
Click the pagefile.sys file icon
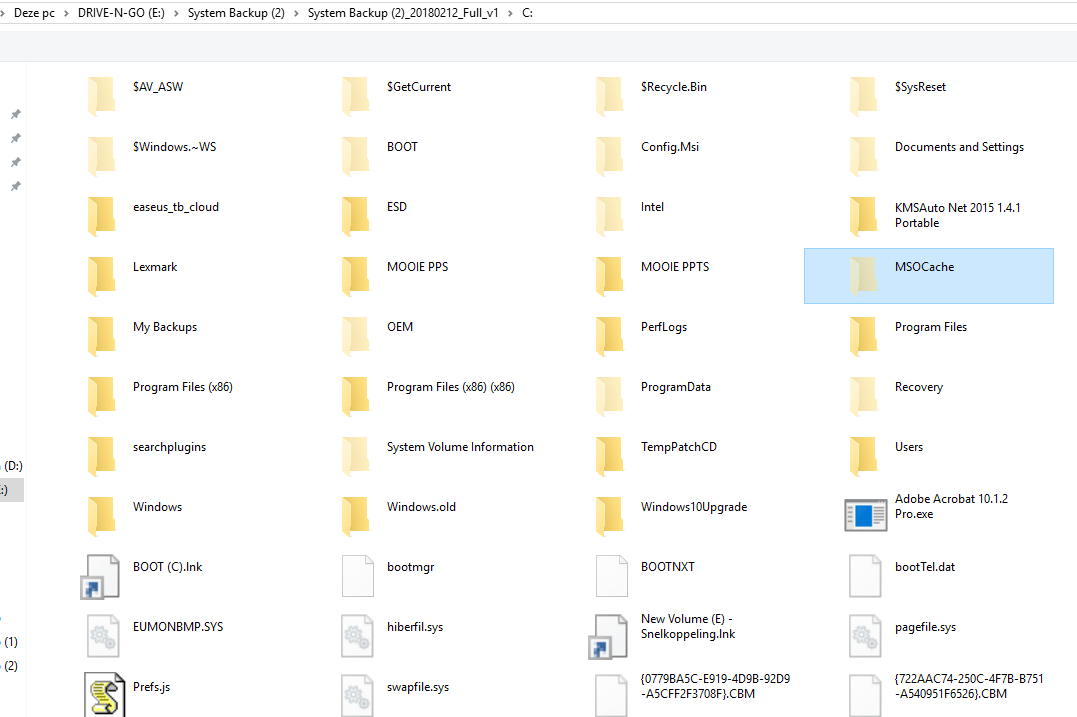pyautogui.click(x=865, y=636)
